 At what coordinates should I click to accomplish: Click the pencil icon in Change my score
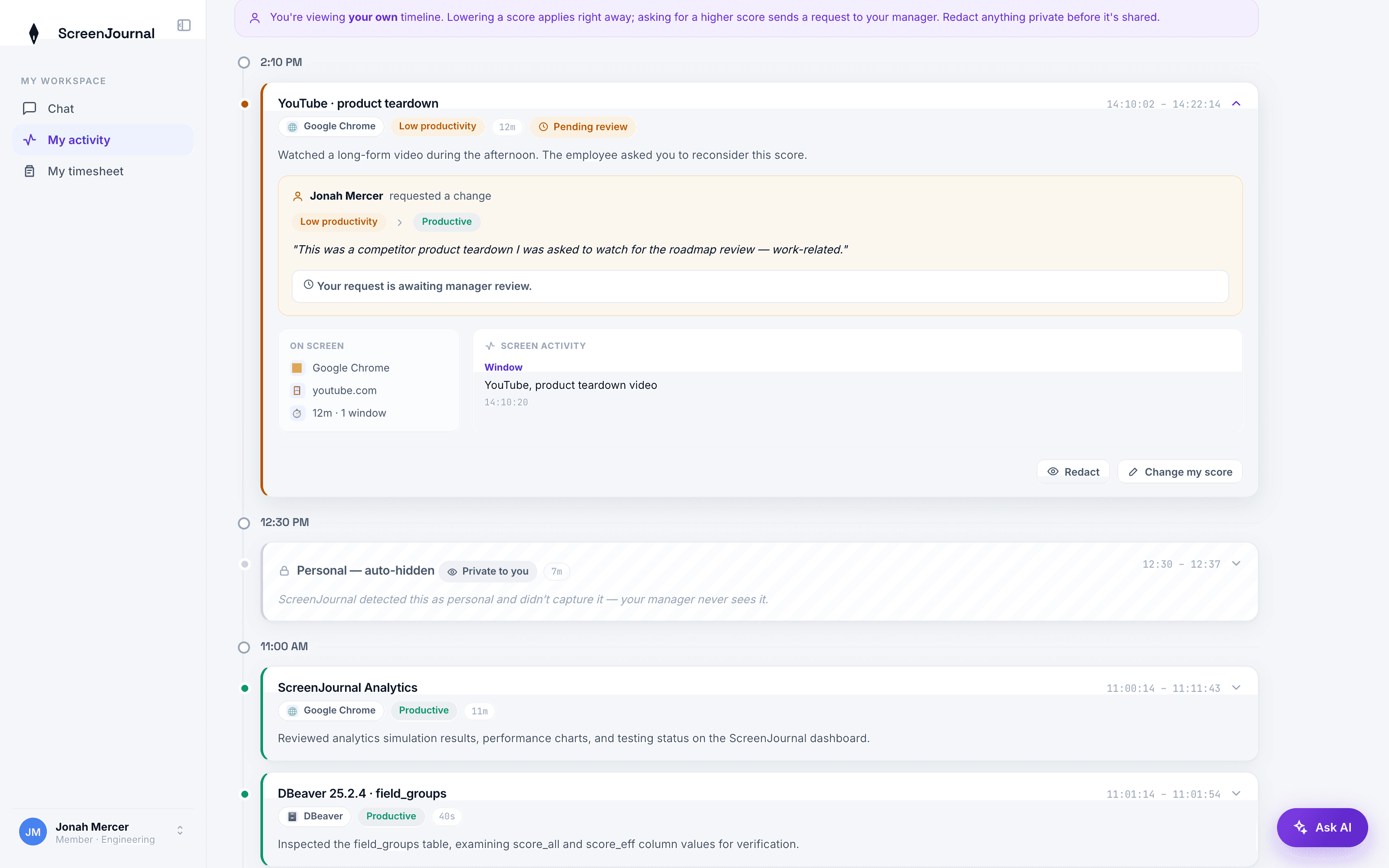click(x=1133, y=472)
